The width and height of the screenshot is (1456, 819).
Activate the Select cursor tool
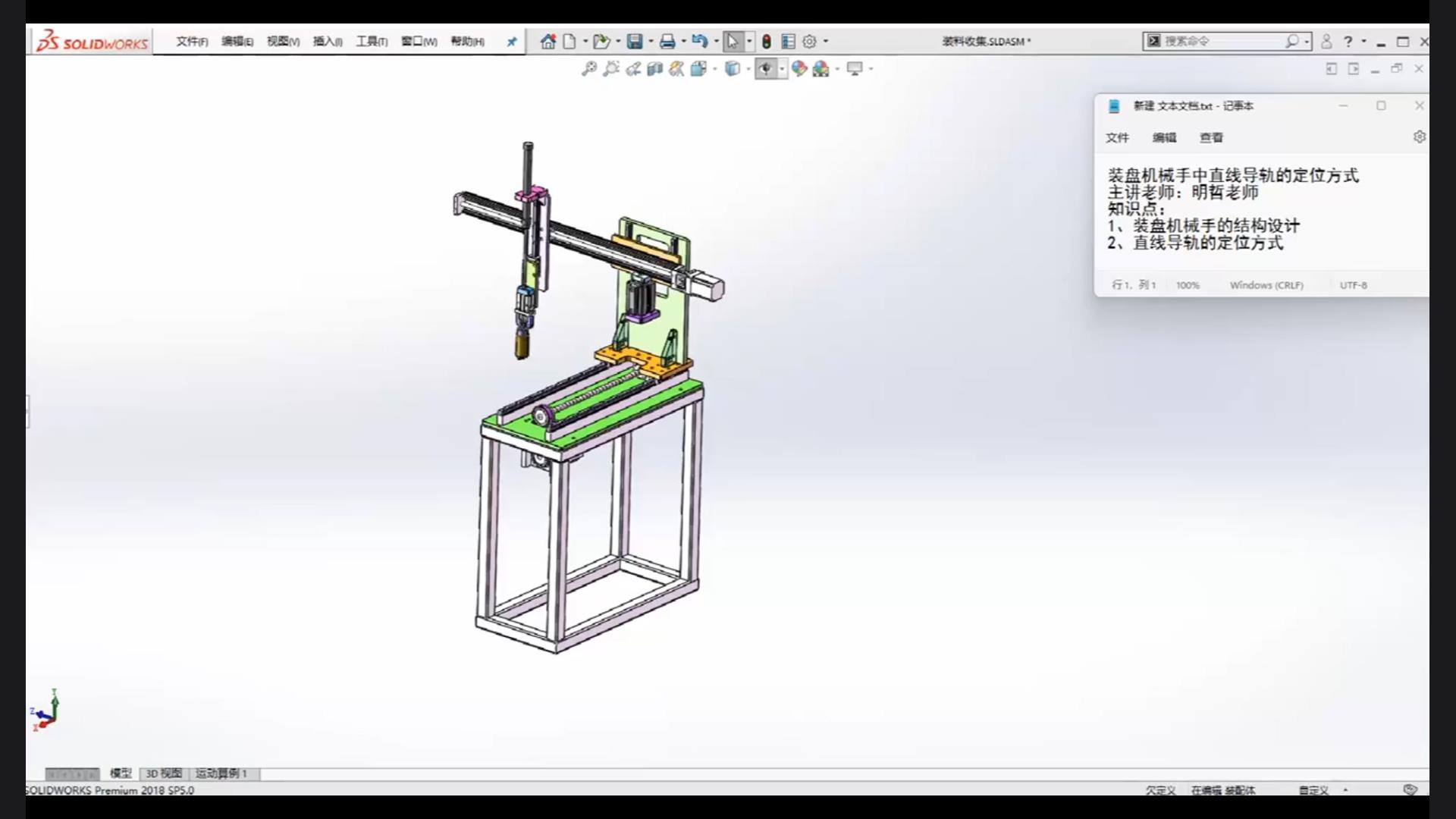click(733, 42)
